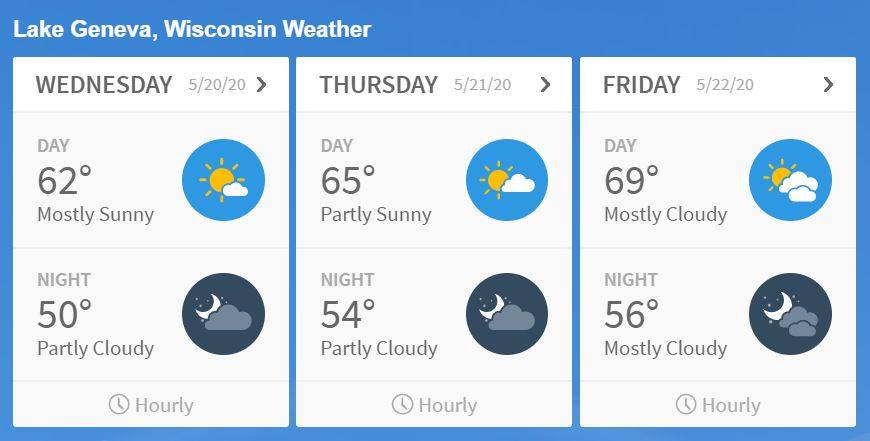
Task: Click Friday's mostly cloudy night icon
Action: pyautogui.click(x=790, y=314)
